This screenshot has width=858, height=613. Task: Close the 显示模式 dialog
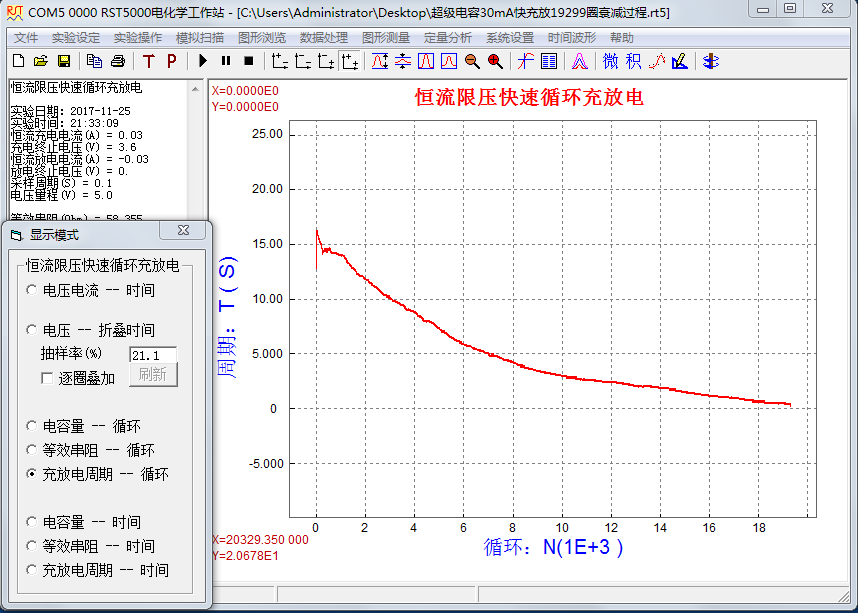pyautogui.click(x=183, y=231)
